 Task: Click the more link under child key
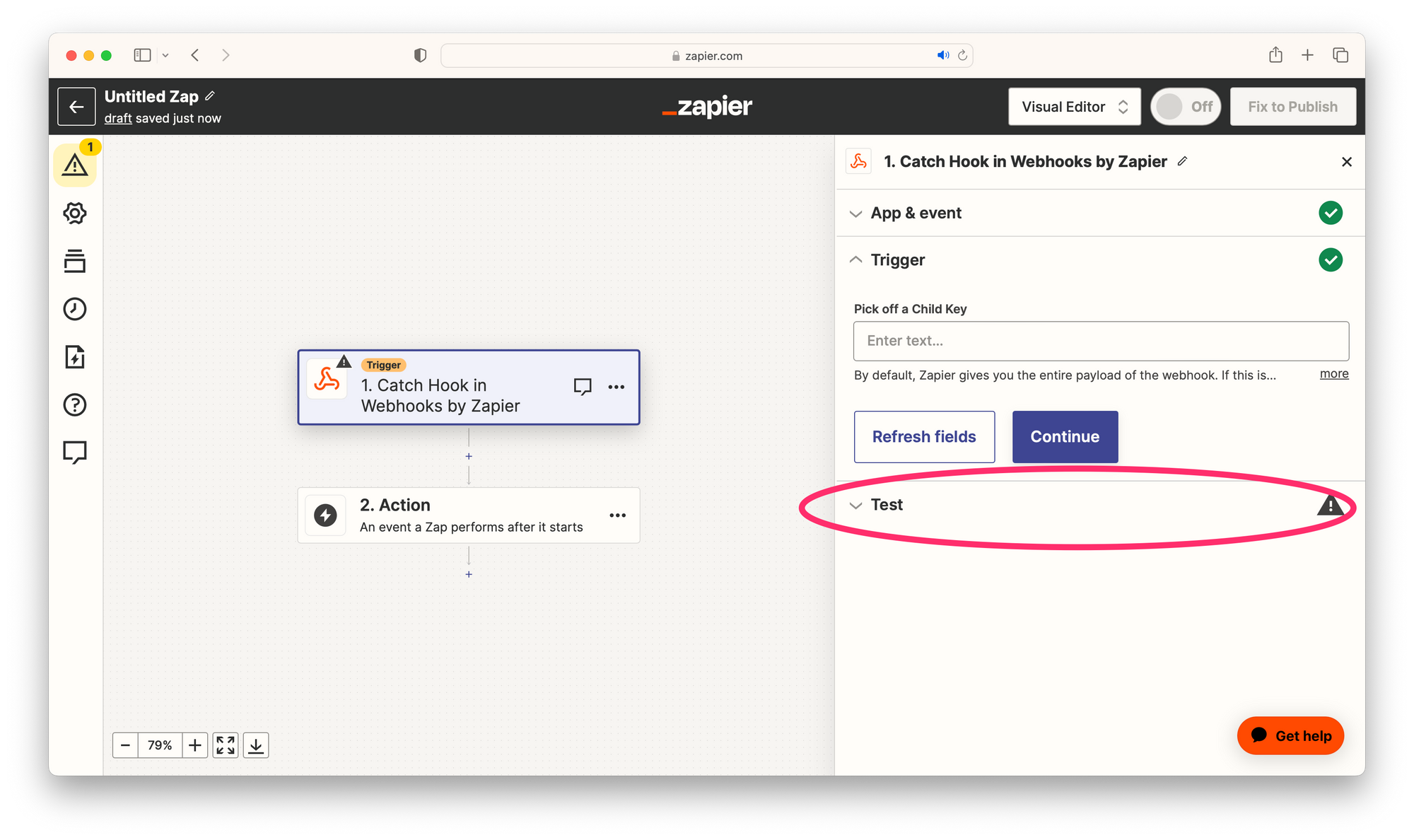[x=1334, y=373]
